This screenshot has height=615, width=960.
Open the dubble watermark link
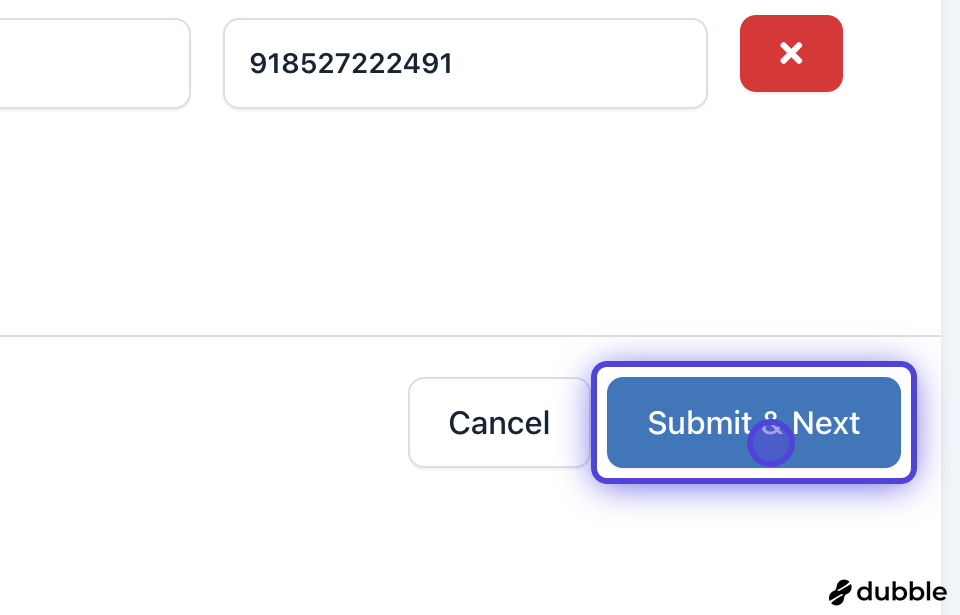point(888,592)
